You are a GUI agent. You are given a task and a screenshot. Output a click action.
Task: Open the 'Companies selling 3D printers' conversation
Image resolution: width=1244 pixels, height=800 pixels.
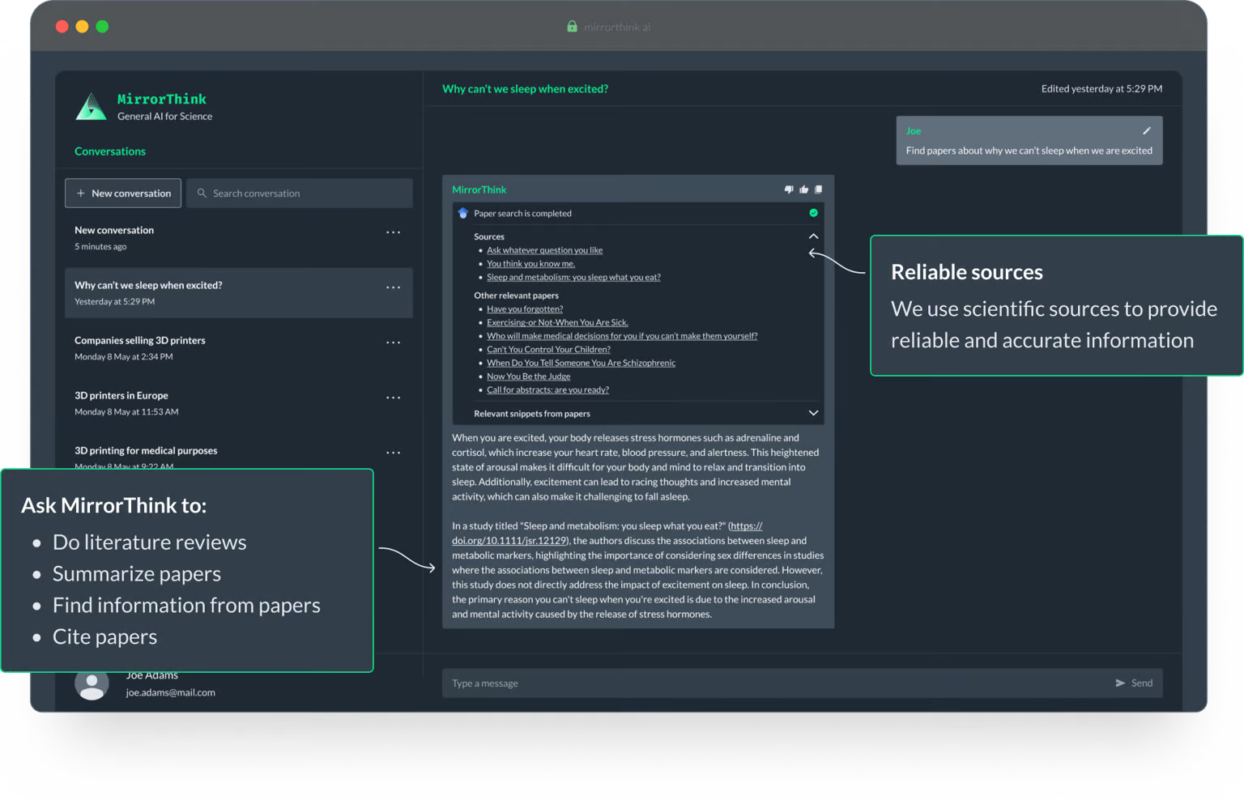click(x=239, y=348)
